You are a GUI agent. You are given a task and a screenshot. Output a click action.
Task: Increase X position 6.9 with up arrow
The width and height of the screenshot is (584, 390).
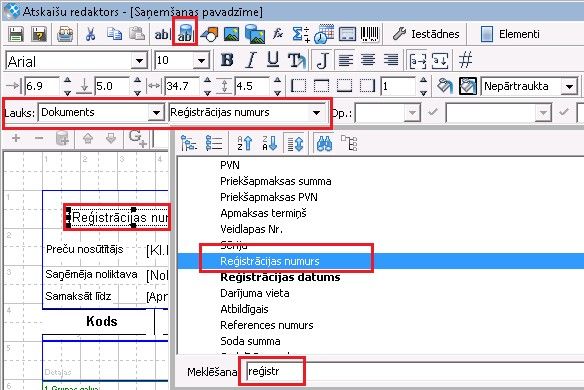67,81
